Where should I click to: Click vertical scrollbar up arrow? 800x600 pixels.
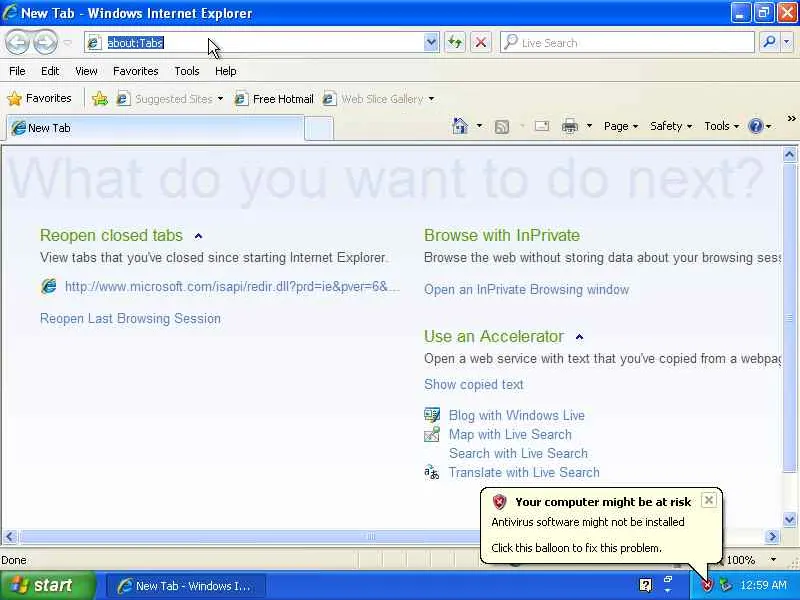click(790, 154)
